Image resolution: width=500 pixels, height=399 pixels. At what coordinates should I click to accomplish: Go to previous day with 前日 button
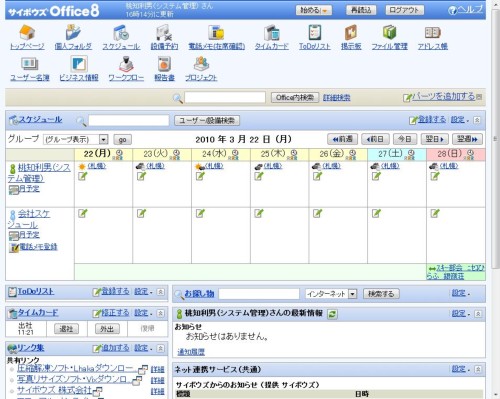375,139
